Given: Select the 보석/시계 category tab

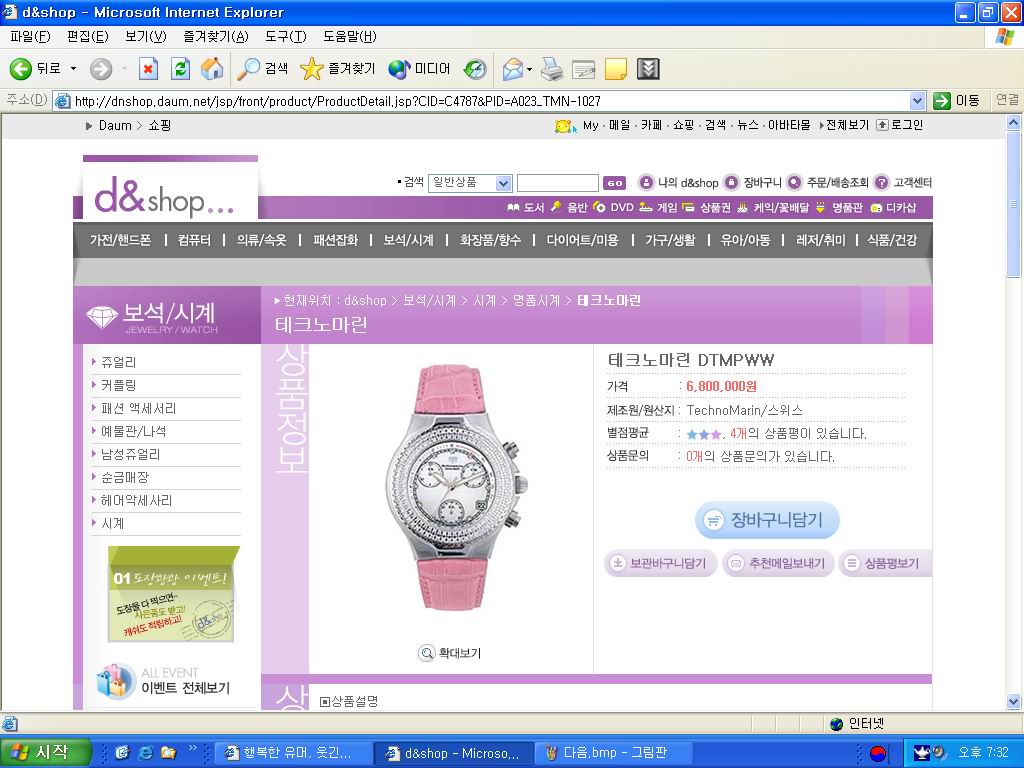Looking at the screenshot, I should click(x=408, y=240).
